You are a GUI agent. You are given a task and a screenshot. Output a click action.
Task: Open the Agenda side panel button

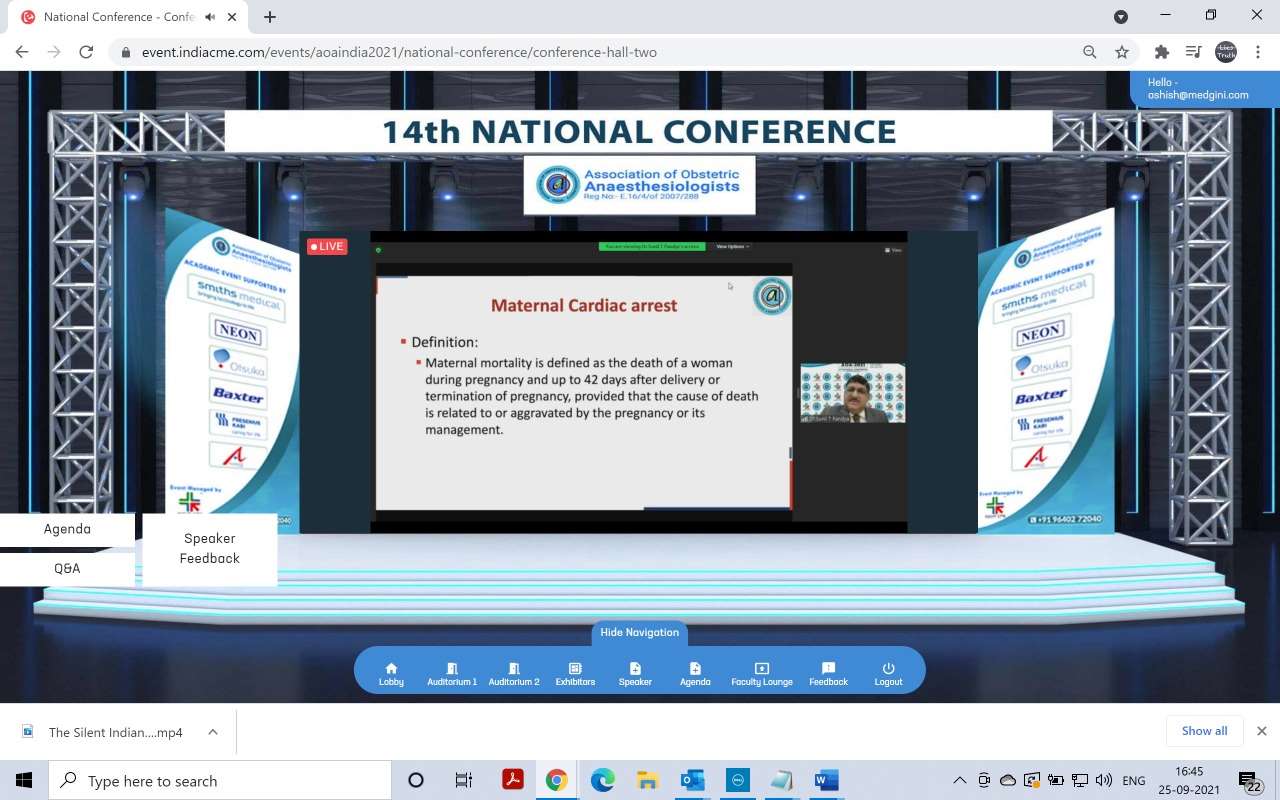pyautogui.click(x=67, y=529)
